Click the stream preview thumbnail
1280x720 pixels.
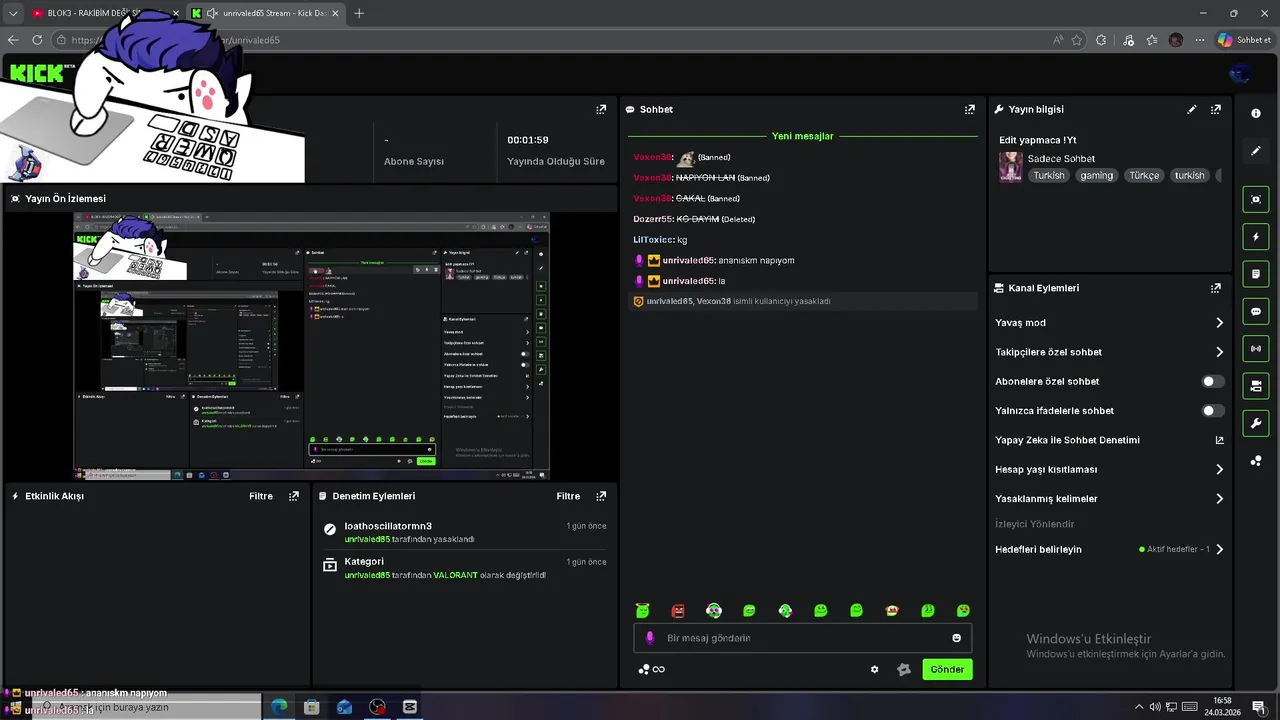311,346
